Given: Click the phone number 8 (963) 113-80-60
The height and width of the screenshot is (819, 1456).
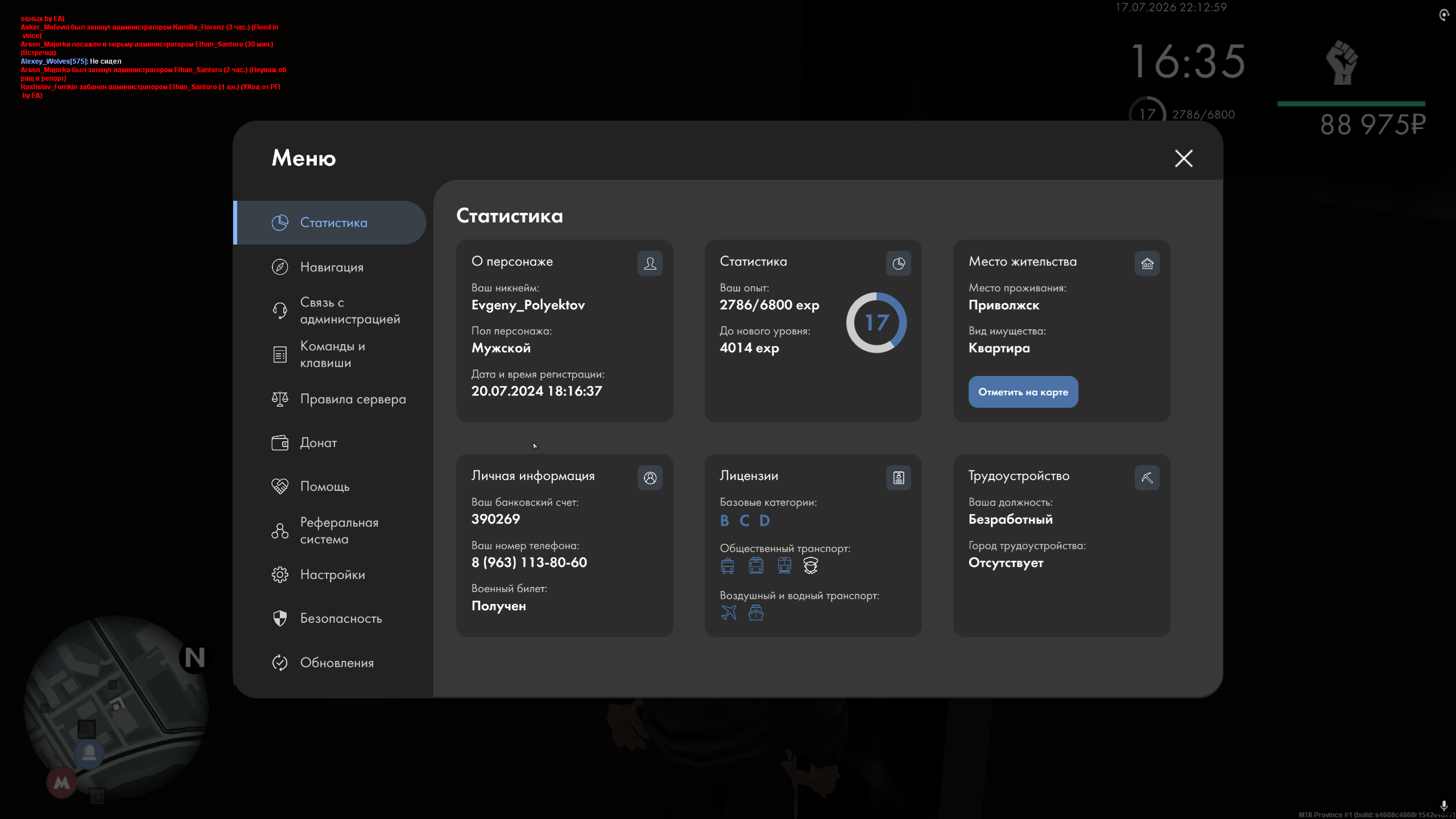Looking at the screenshot, I should (x=529, y=562).
